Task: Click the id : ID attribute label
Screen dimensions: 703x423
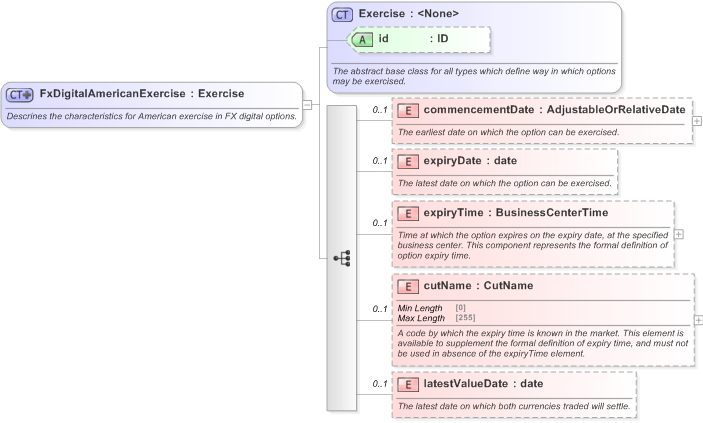Action: (413, 39)
